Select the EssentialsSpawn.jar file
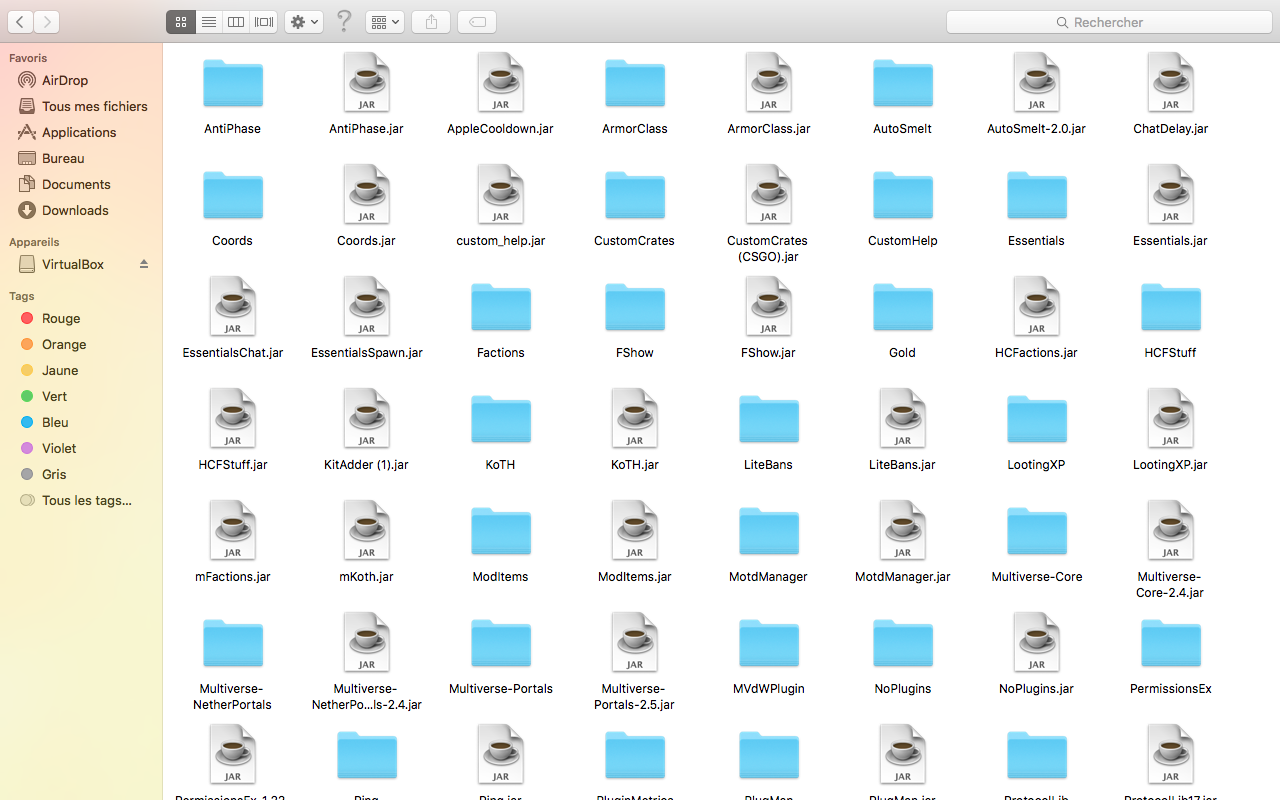Screen dimensions: 1280x800 pyautogui.click(x=367, y=307)
